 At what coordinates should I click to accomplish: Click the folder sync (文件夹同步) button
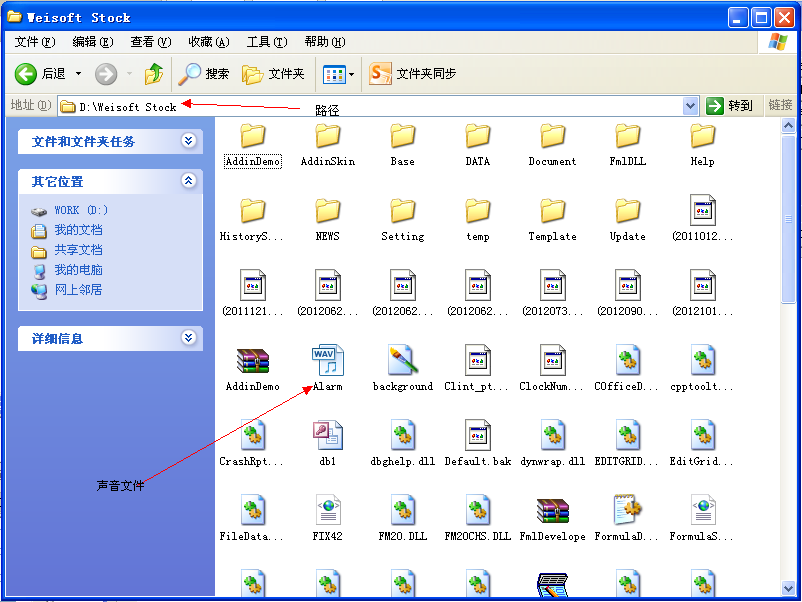click(412, 74)
